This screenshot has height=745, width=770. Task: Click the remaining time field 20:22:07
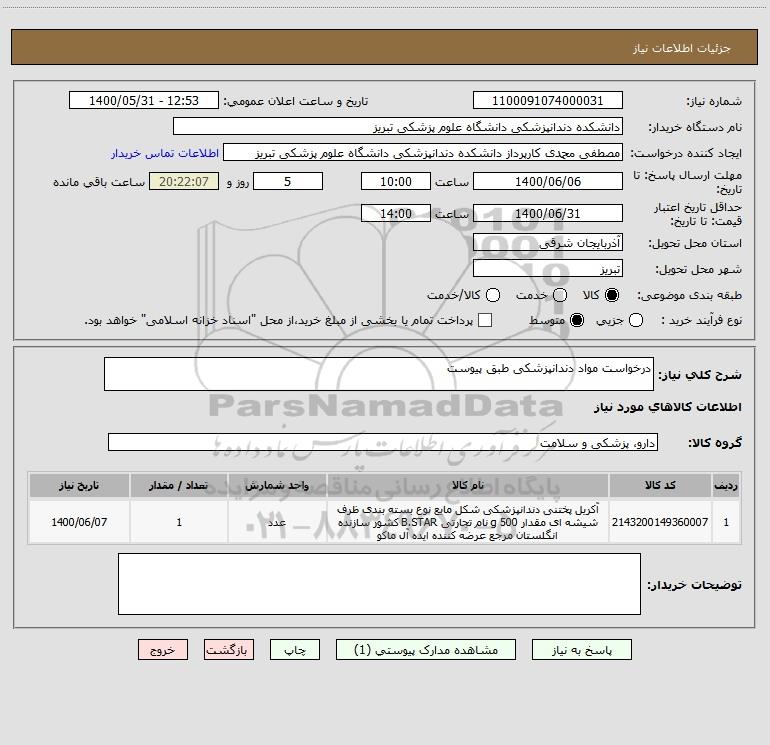pos(184,182)
